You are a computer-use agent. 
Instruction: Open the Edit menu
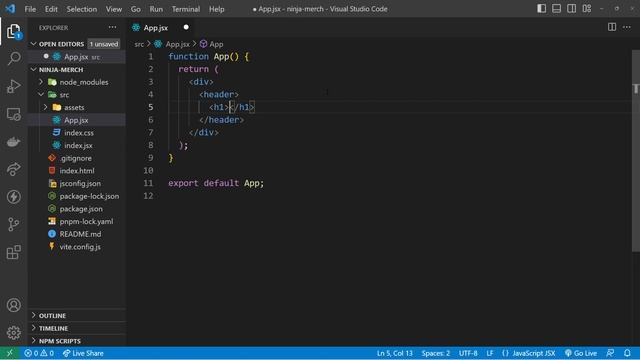click(51, 9)
